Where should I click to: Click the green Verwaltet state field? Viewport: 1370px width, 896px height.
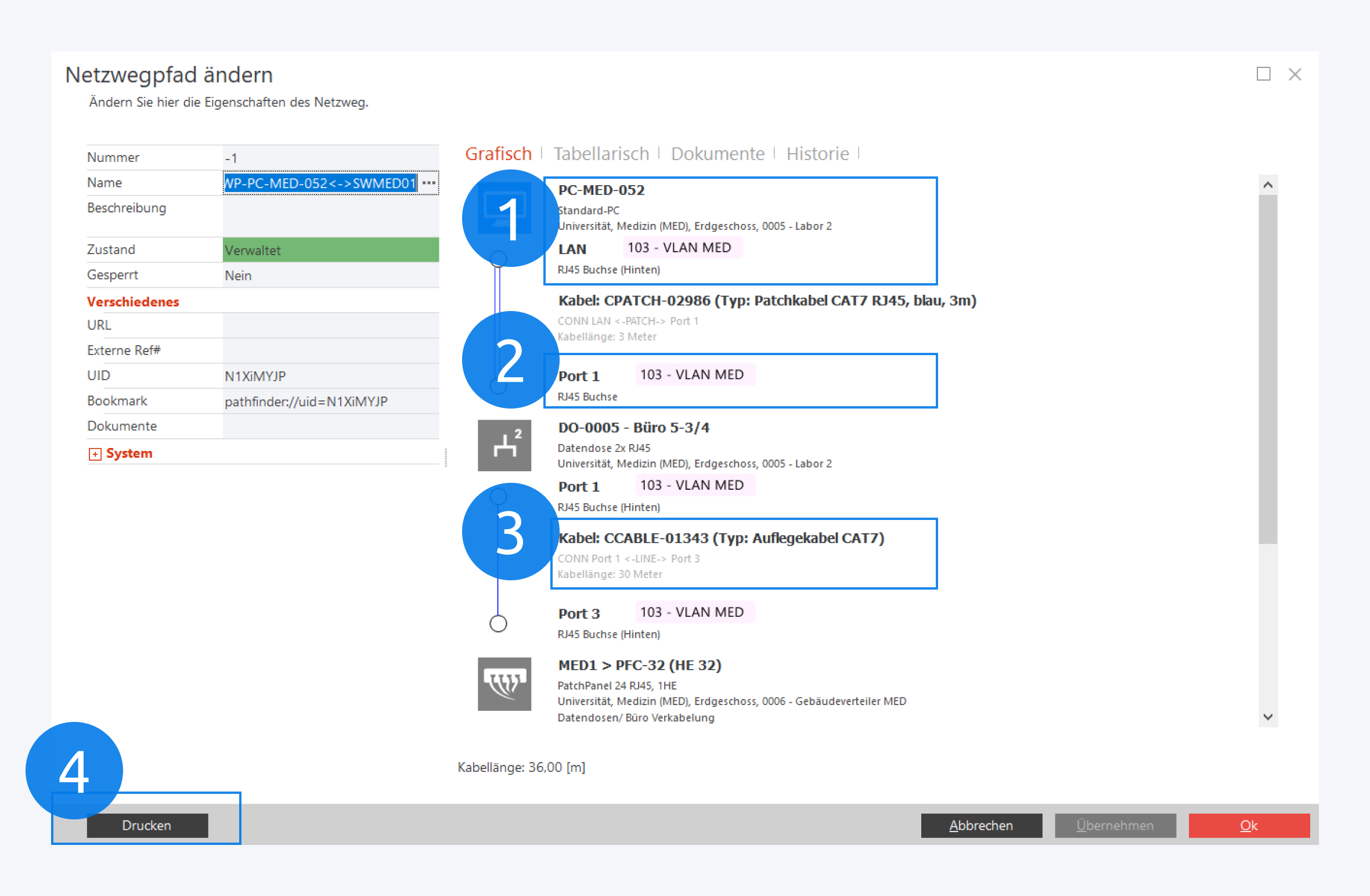(x=330, y=250)
